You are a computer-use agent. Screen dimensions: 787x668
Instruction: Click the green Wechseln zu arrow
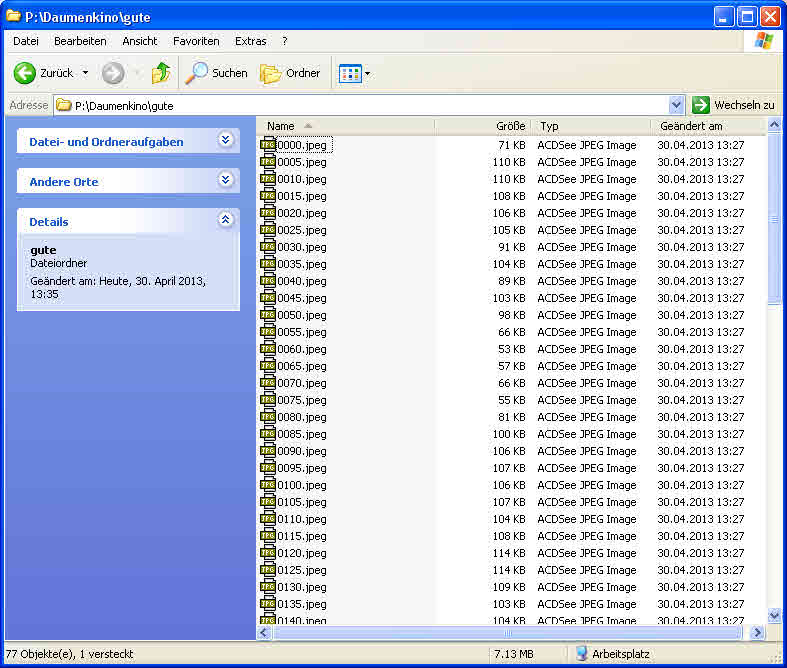(701, 105)
